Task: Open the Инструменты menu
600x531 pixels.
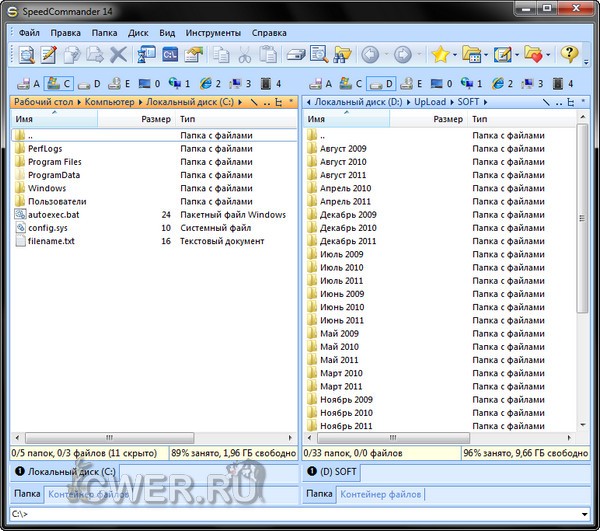Action: point(213,32)
